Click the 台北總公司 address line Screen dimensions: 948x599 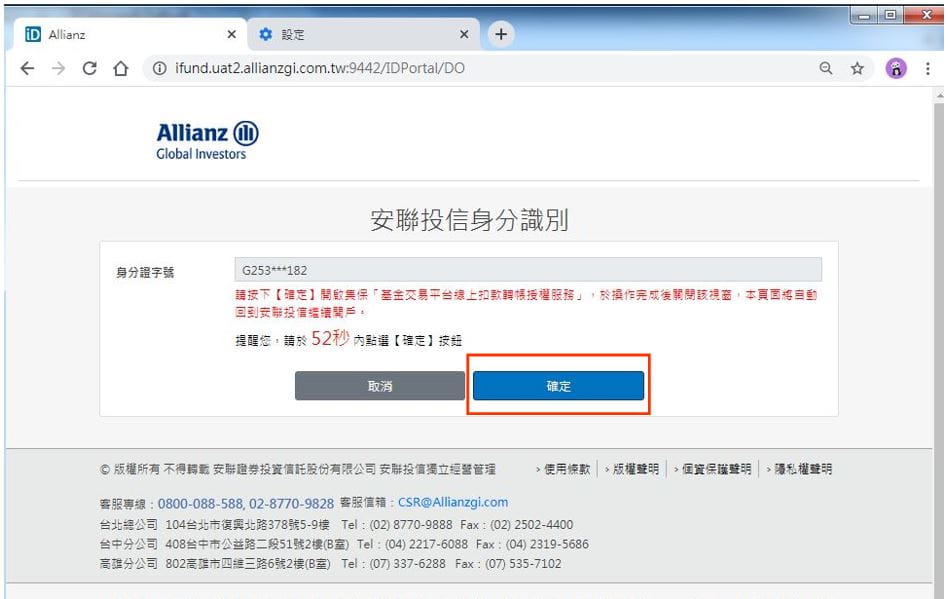[x=336, y=525]
